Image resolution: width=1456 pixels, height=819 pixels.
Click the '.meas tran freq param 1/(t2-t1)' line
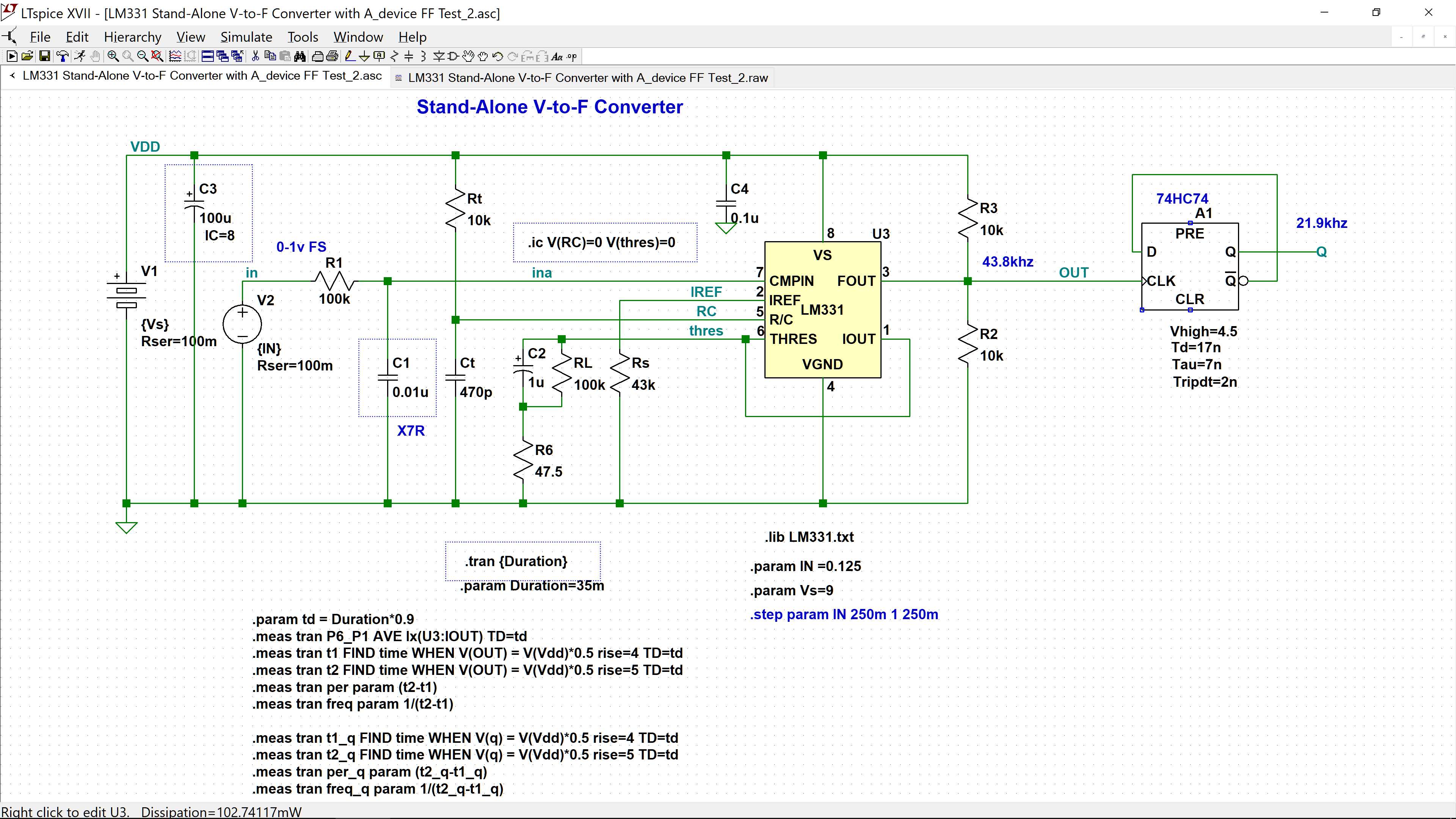[x=353, y=704]
